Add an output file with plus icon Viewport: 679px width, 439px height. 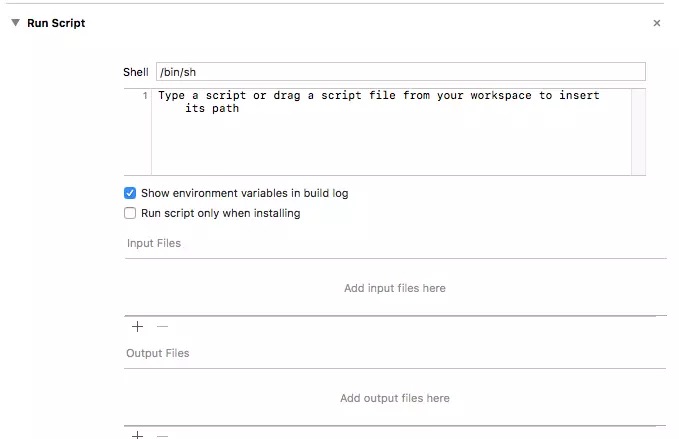coord(137,435)
